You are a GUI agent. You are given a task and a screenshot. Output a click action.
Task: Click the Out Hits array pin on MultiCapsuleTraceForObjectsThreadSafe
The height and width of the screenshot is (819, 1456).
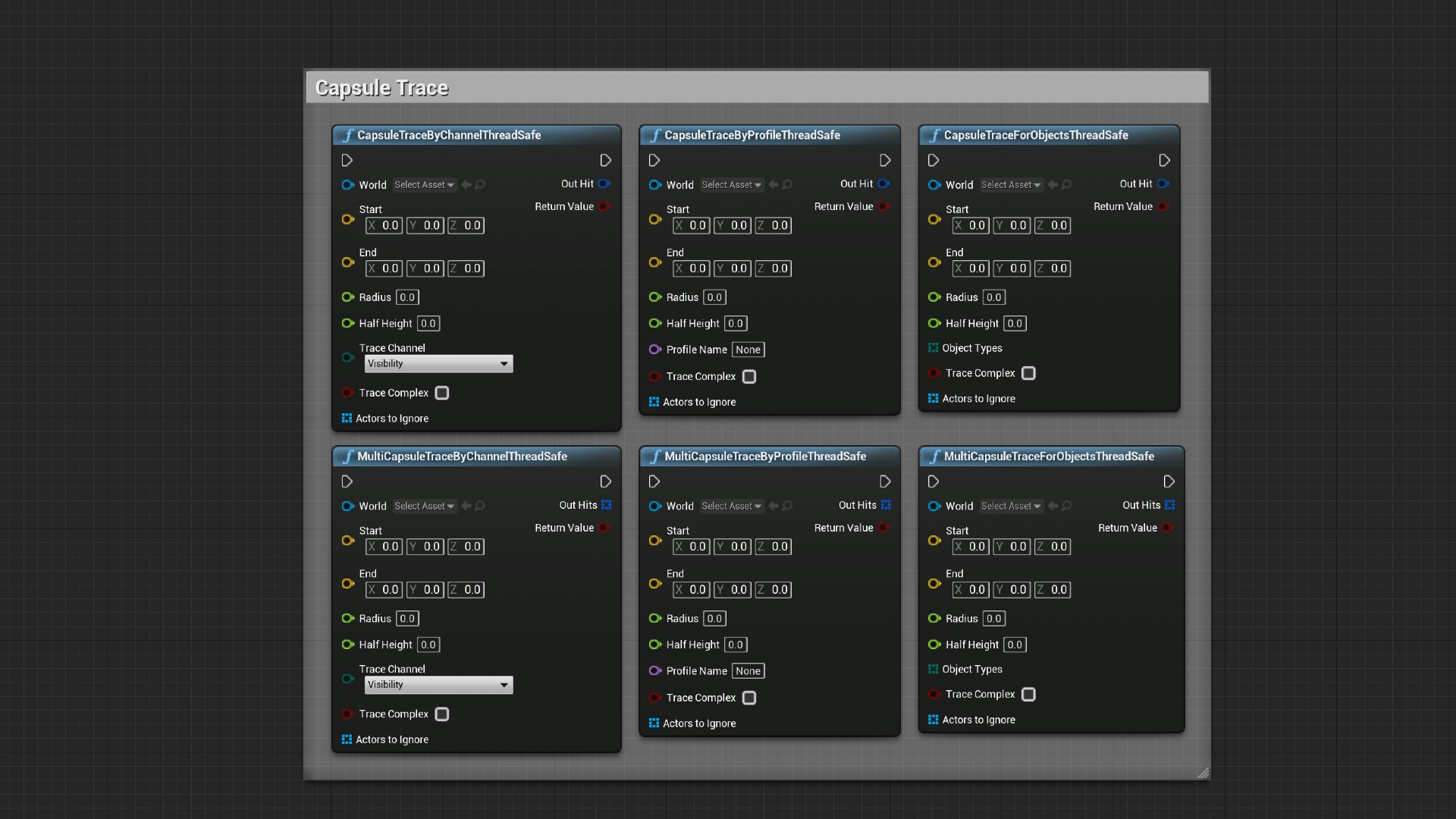pyautogui.click(x=1169, y=504)
